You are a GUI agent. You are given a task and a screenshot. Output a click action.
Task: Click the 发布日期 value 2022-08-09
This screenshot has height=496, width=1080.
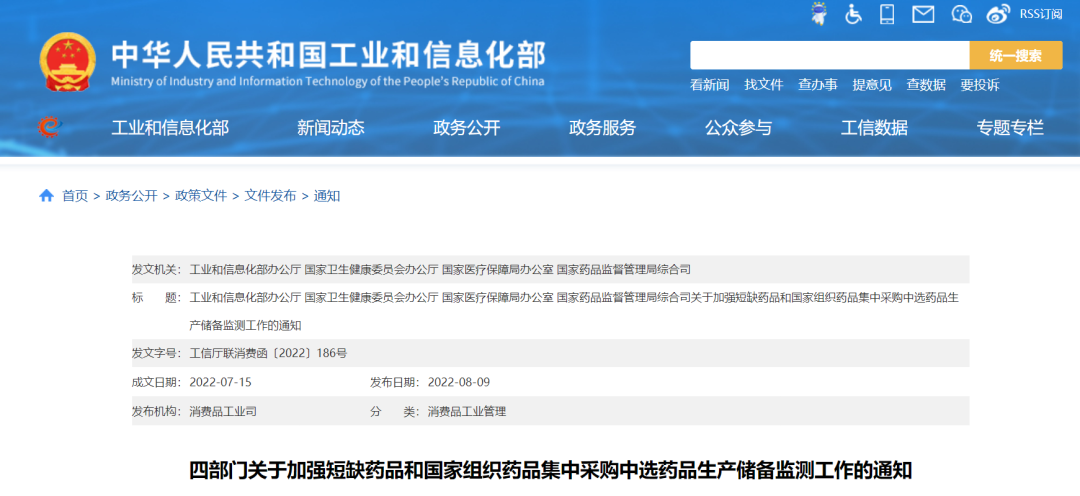coord(459,382)
